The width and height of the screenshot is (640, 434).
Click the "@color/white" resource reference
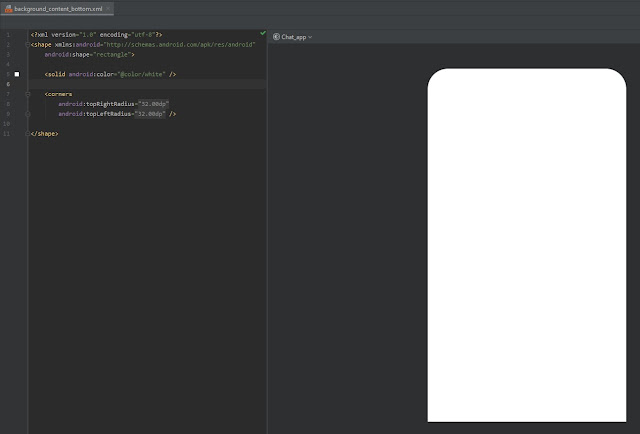tap(144, 74)
